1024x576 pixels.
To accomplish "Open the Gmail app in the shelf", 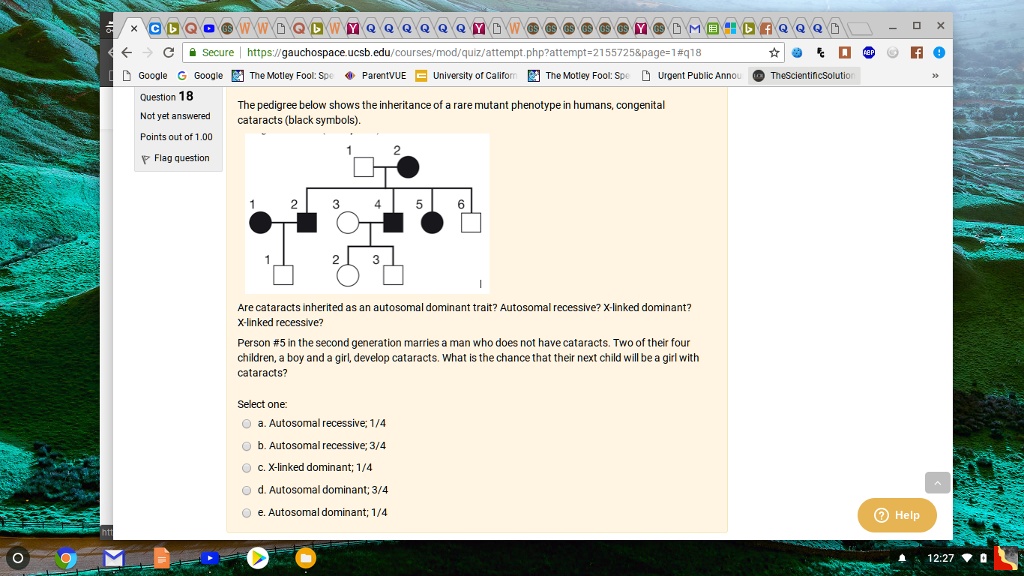I will tap(114, 558).
